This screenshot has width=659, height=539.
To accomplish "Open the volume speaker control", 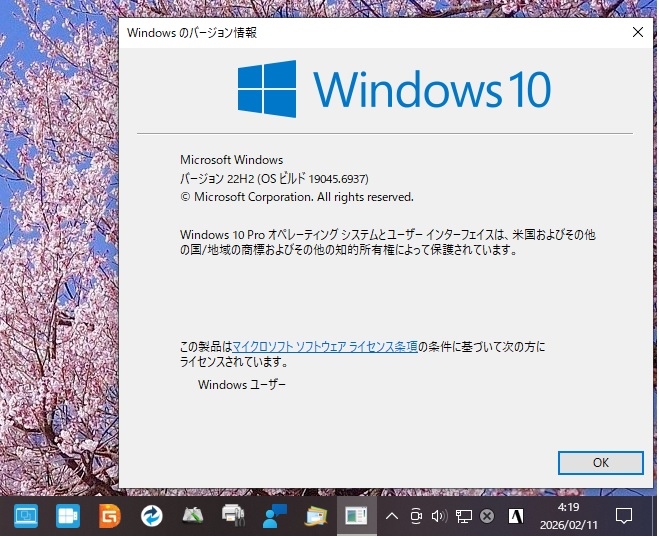I will pos(440,517).
